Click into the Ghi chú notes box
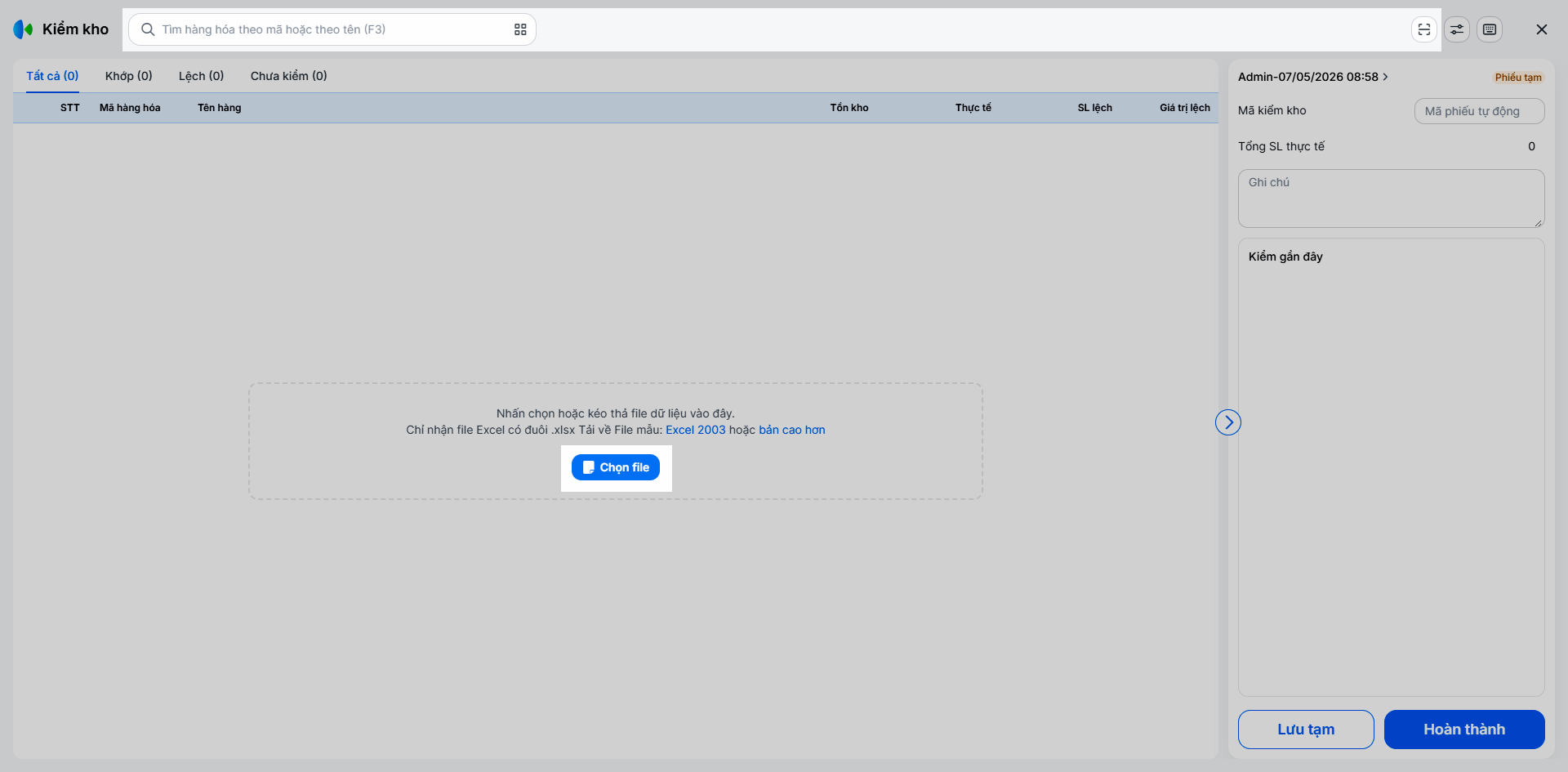The width and height of the screenshot is (1568, 772). click(1392, 199)
